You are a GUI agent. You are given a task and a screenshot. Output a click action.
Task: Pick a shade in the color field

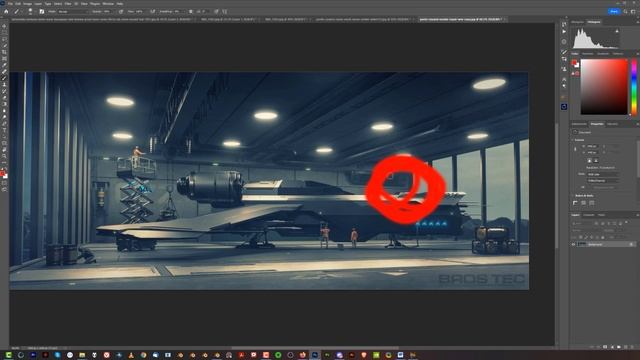click(604, 87)
